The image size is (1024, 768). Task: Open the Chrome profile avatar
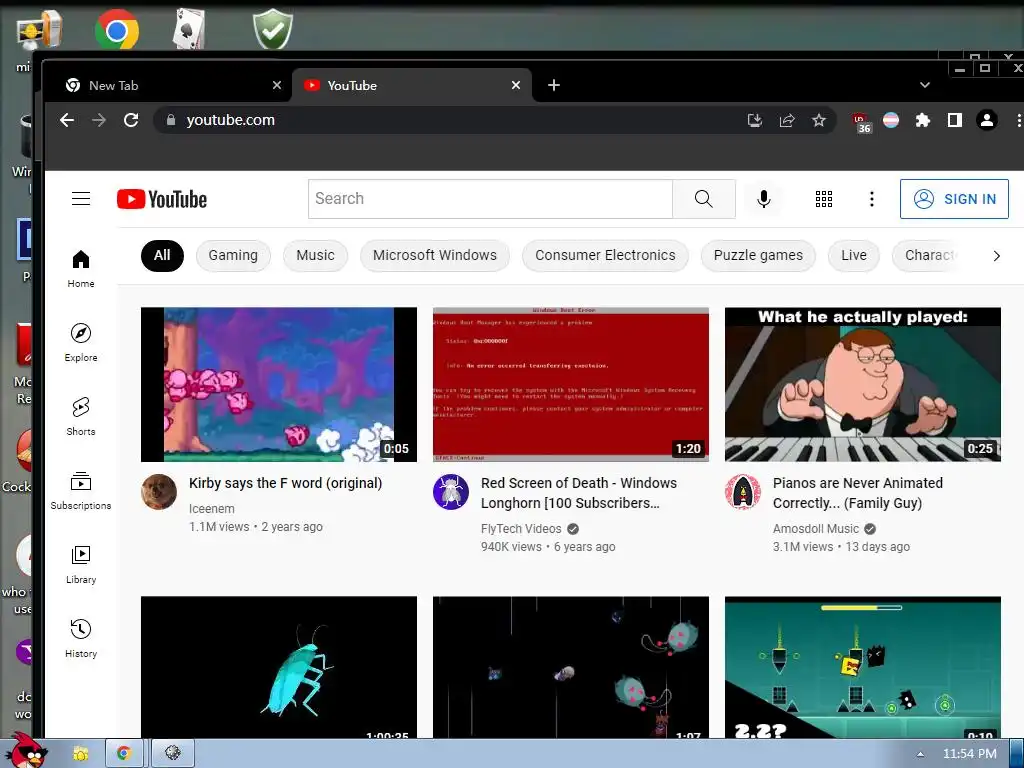[x=987, y=120]
